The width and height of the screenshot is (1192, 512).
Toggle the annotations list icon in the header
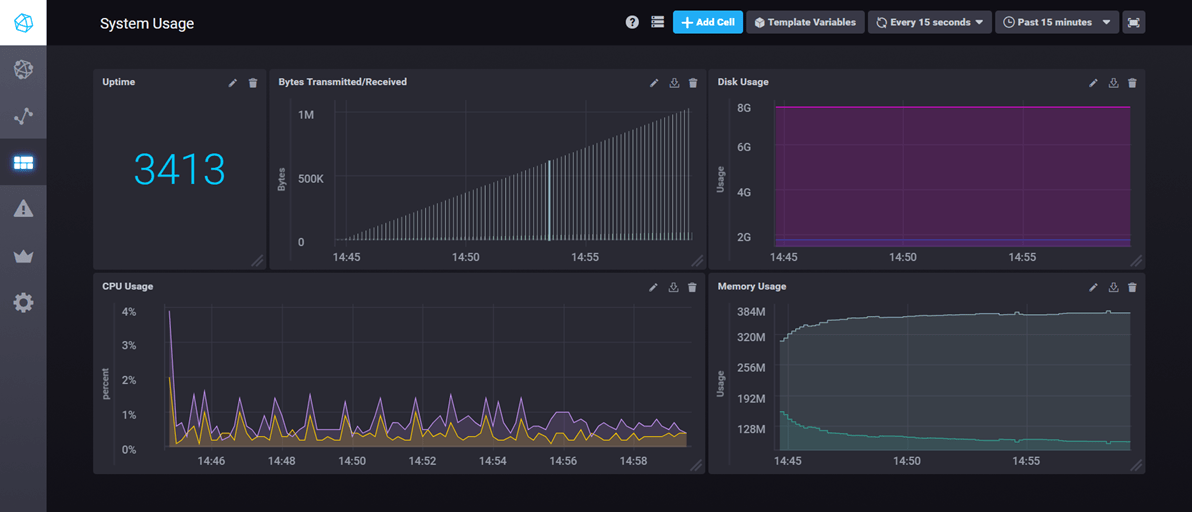[657, 22]
